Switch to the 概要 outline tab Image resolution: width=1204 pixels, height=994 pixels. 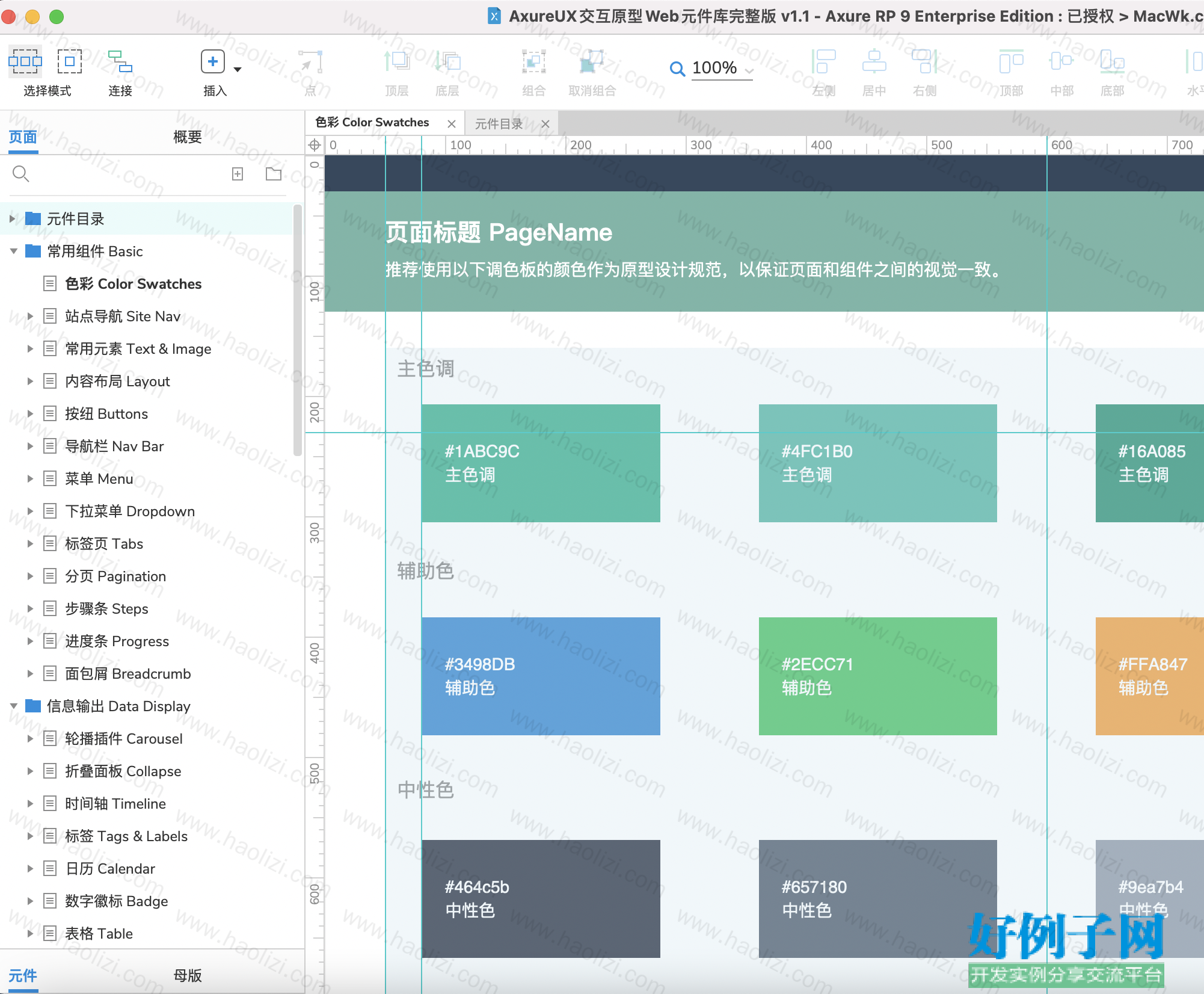tap(188, 137)
